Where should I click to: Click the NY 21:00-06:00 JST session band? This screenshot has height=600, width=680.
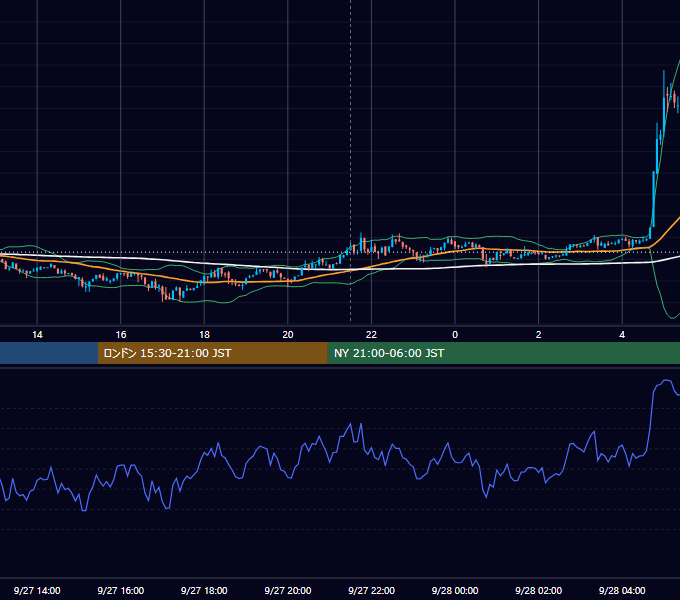pos(503,353)
